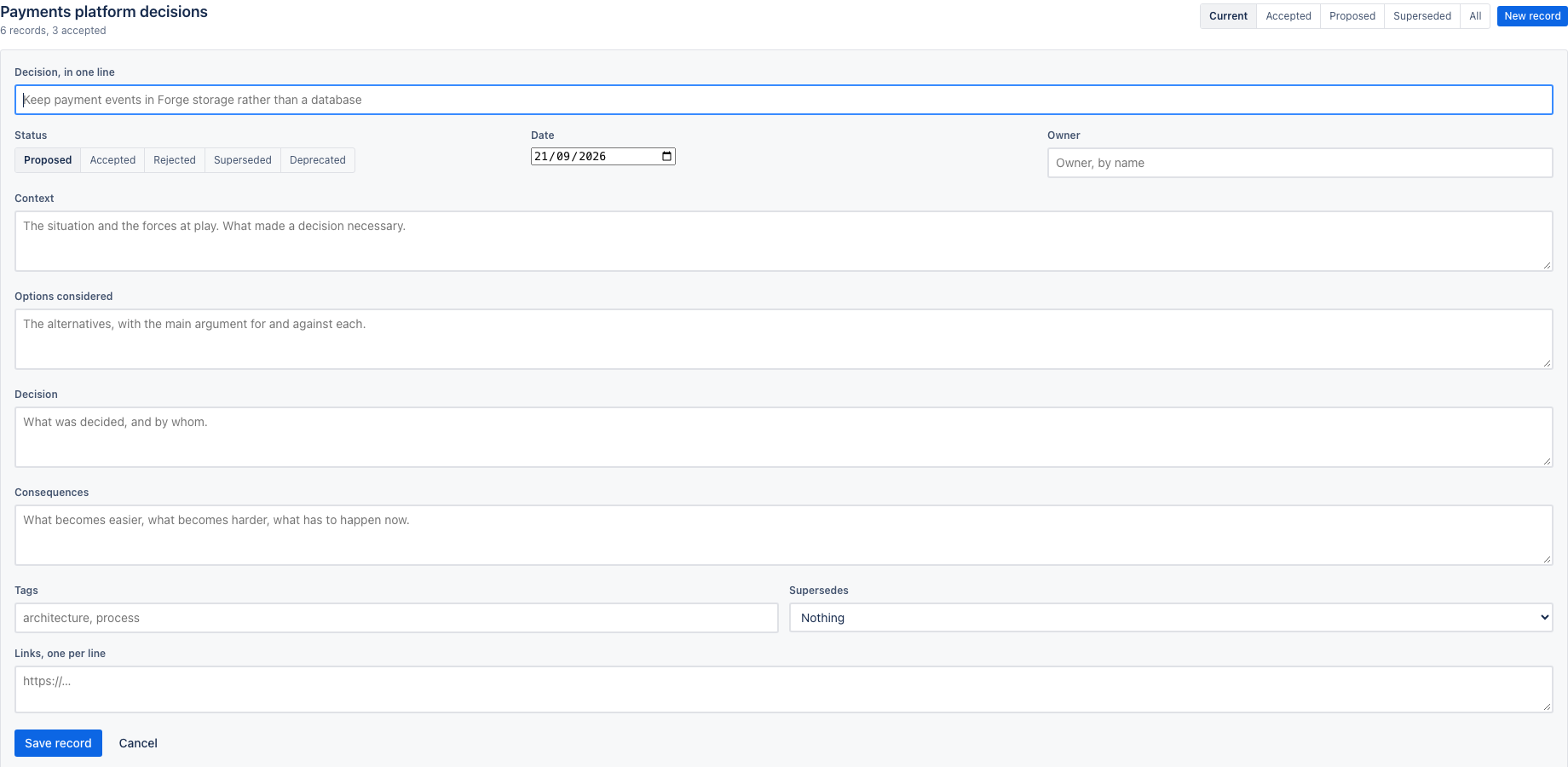Grab the Context text area resize handle
The height and width of the screenshot is (767, 1568).
[1546, 265]
